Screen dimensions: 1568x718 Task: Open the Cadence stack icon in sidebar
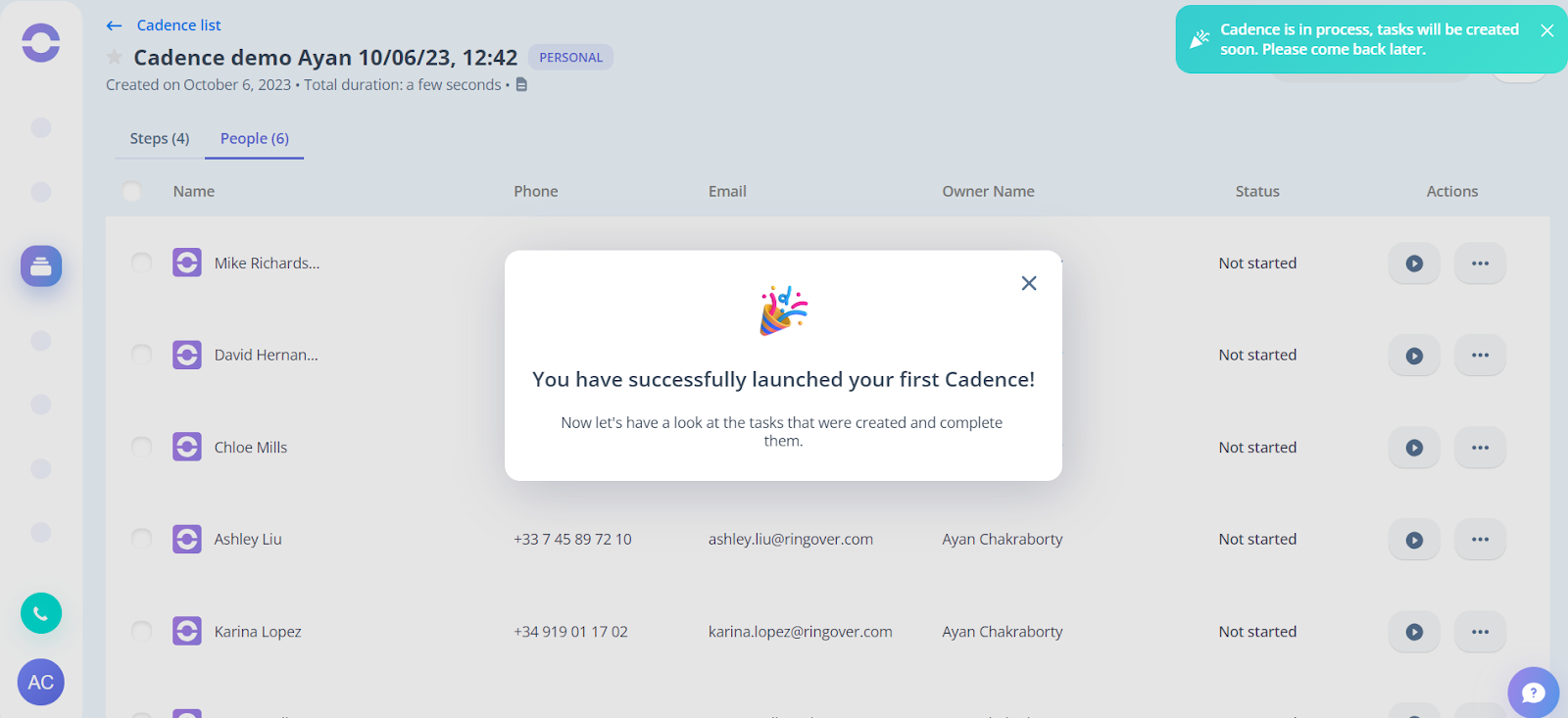[41, 266]
